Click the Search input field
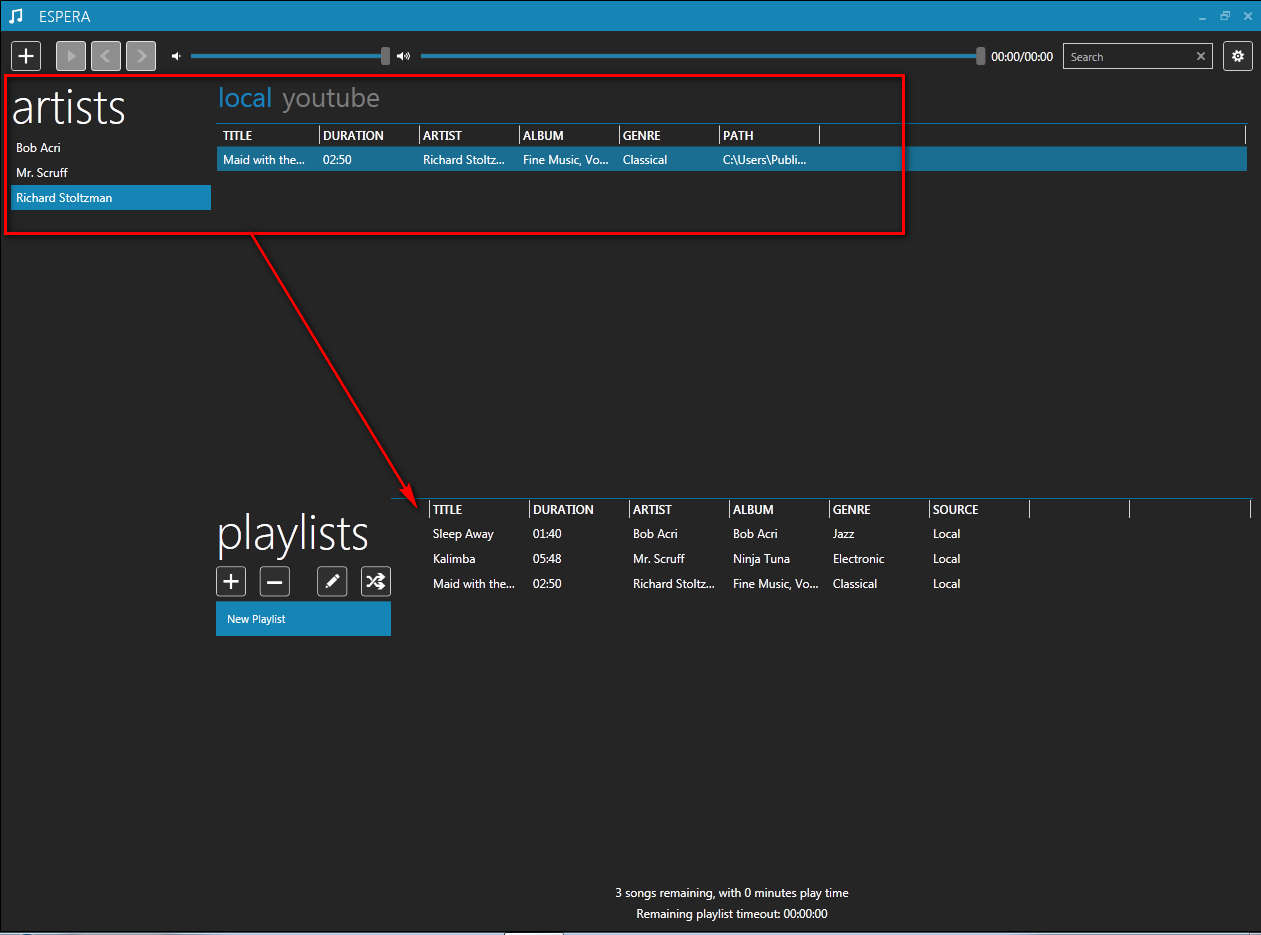This screenshot has height=935, width=1261. (x=1128, y=57)
